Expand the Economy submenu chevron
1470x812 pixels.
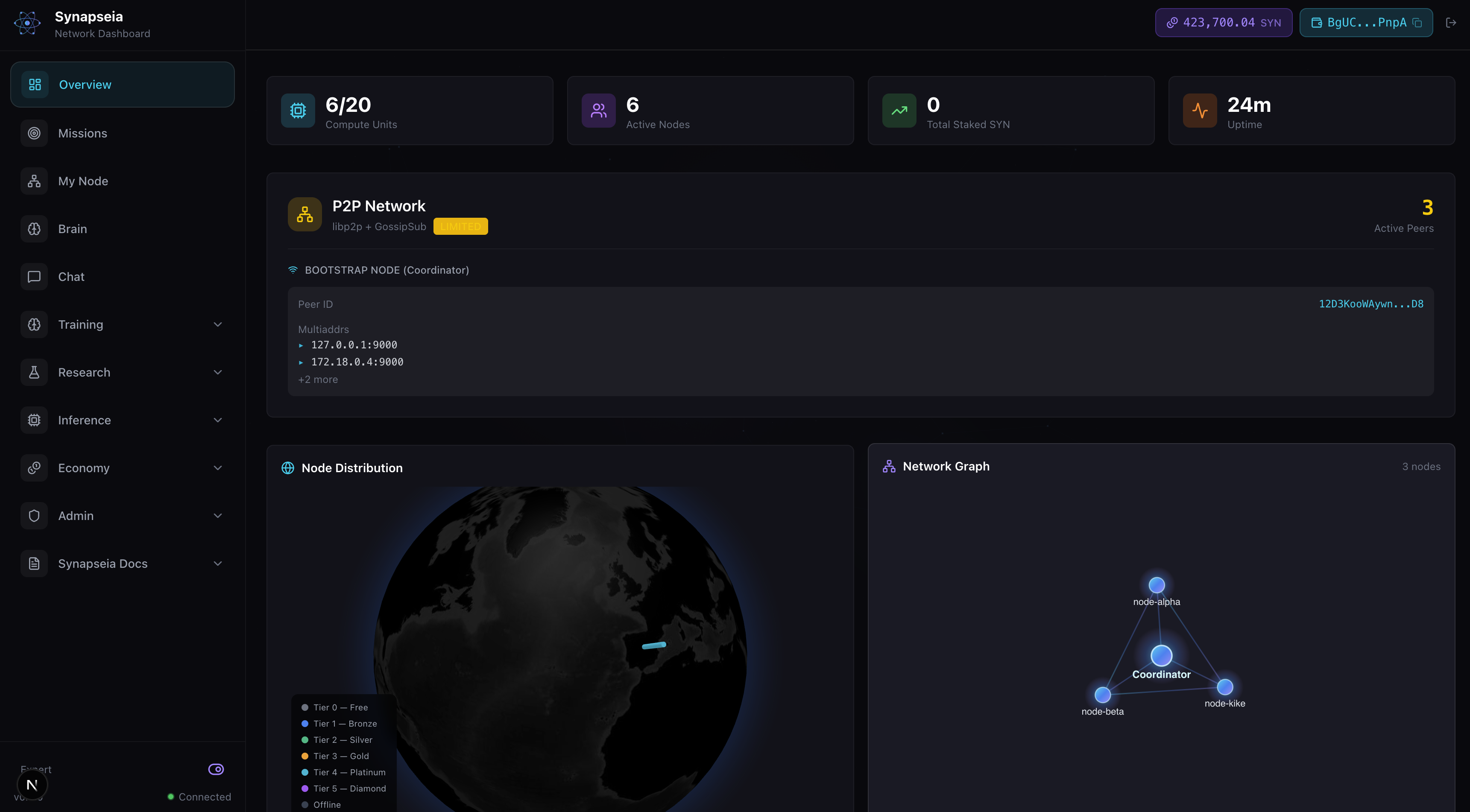point(217,468)
